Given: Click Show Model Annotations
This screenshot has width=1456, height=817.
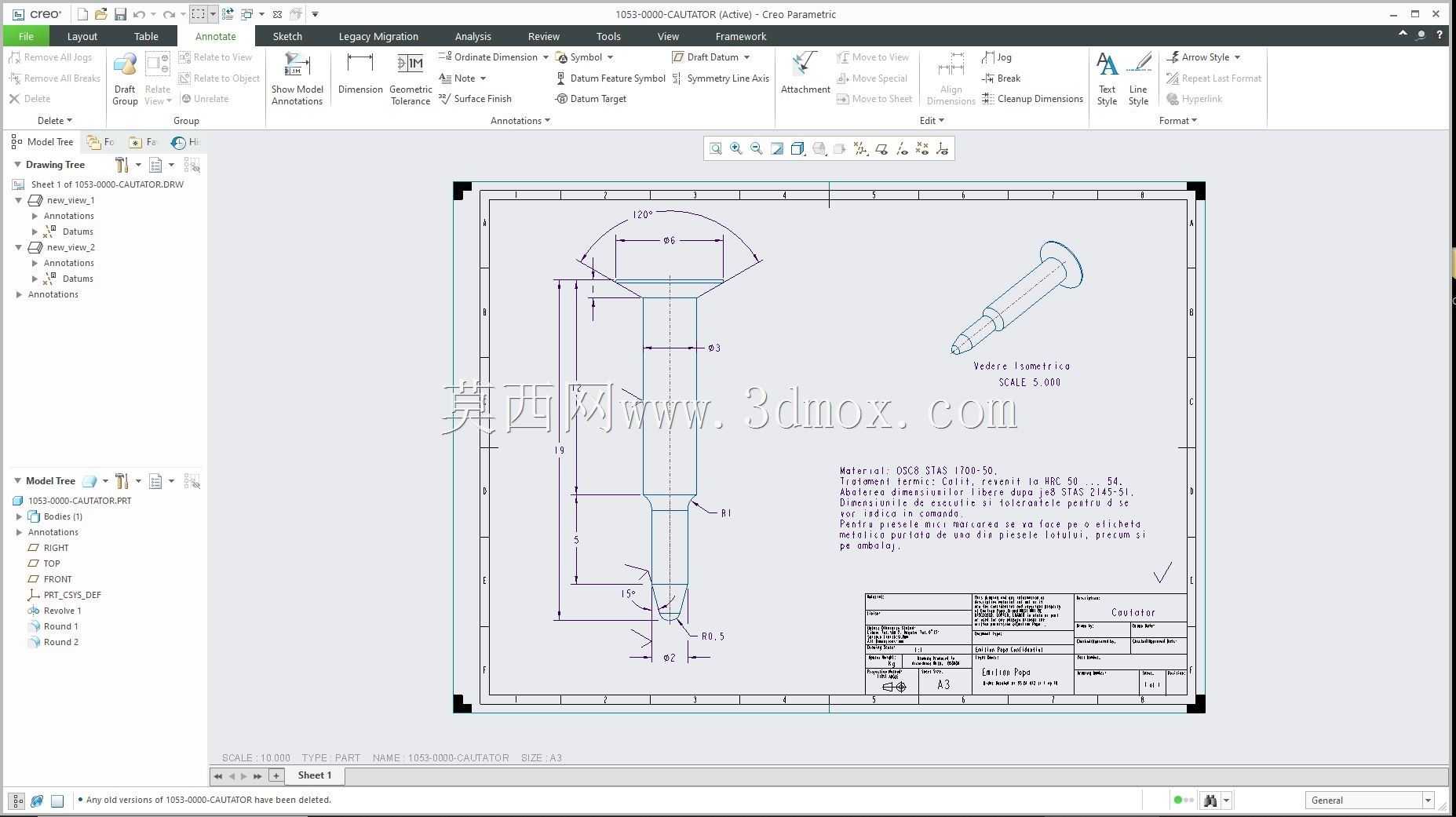Looking at the screenshot, I should point(297,78).
